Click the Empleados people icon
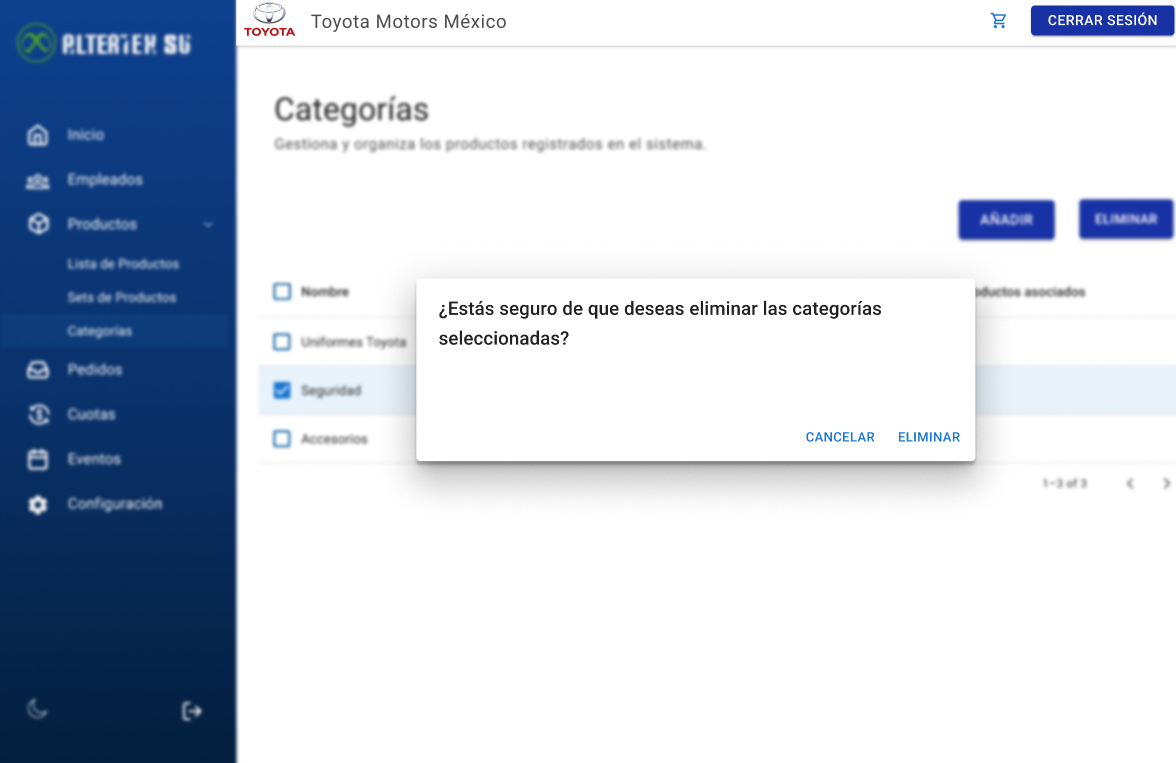Screen dimensions: 1176x763 click(x=38, y=180)
